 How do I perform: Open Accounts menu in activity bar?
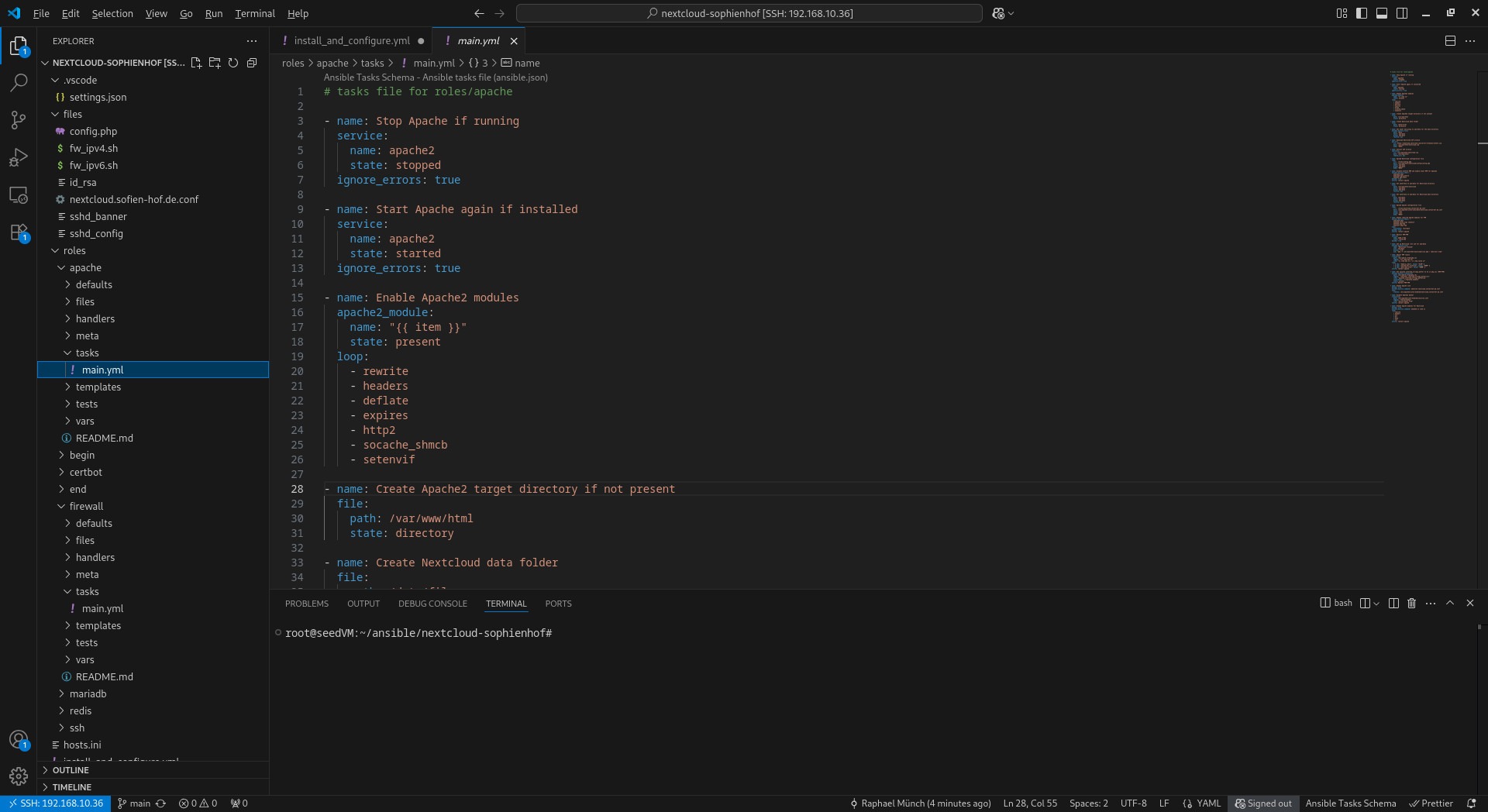pos(19,740)
